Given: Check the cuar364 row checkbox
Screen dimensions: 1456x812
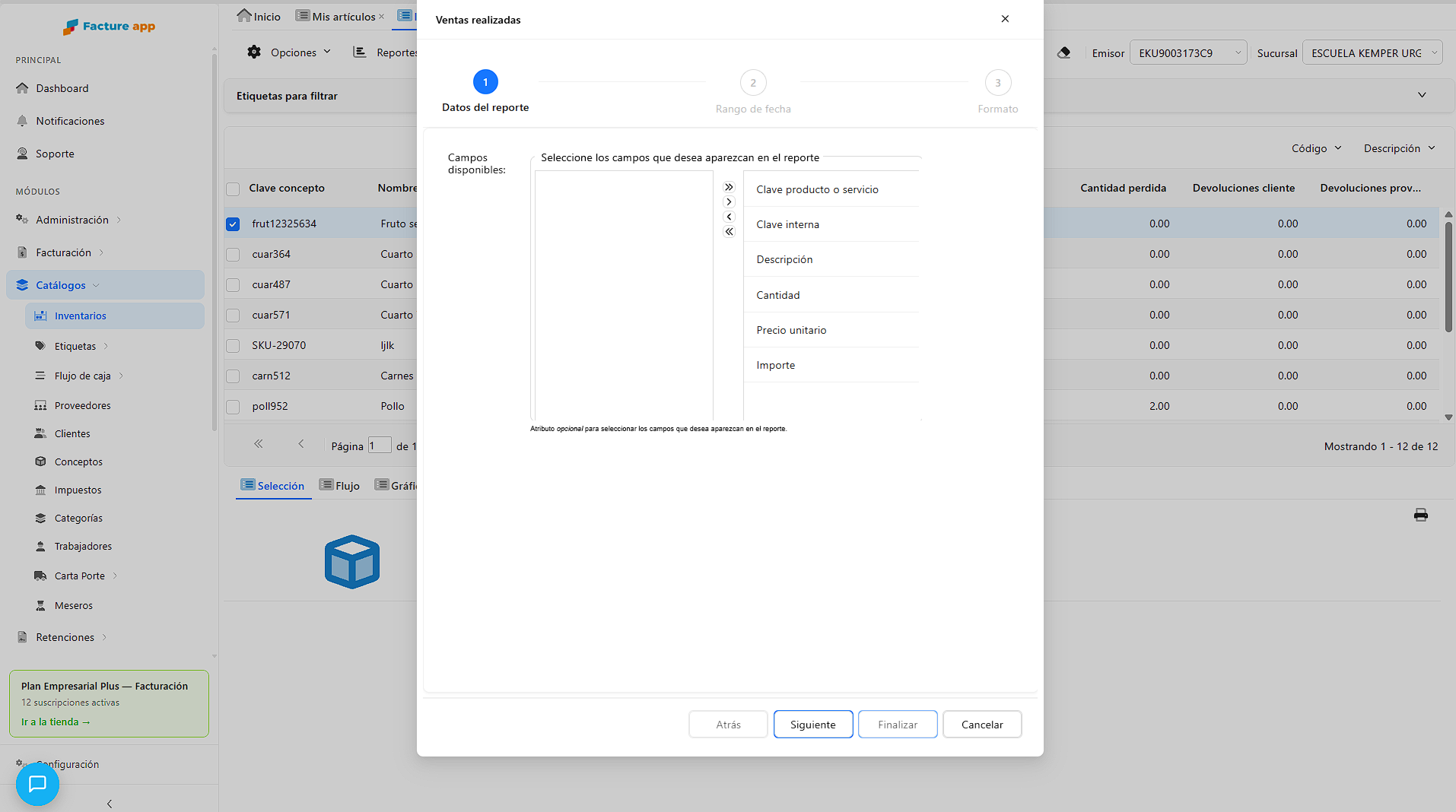Looking at the screenshot, I should click(233, 254).
